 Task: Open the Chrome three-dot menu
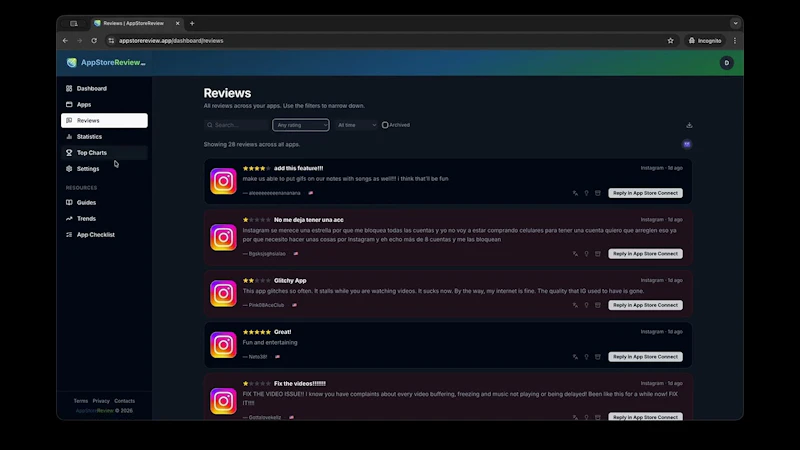click(x=735, y=41)
